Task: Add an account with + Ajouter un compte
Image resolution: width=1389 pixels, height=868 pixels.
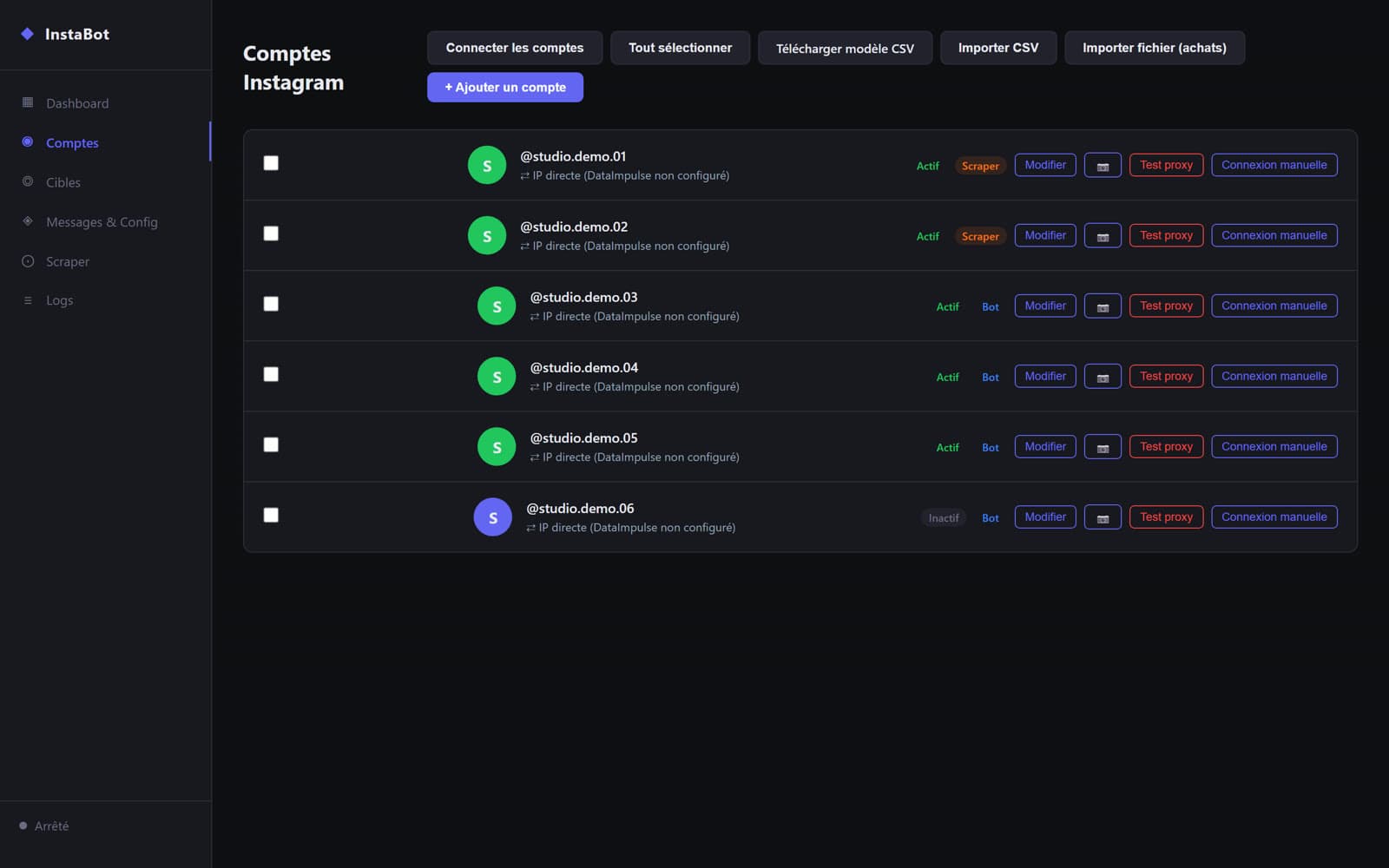Action: coord(505,87)
